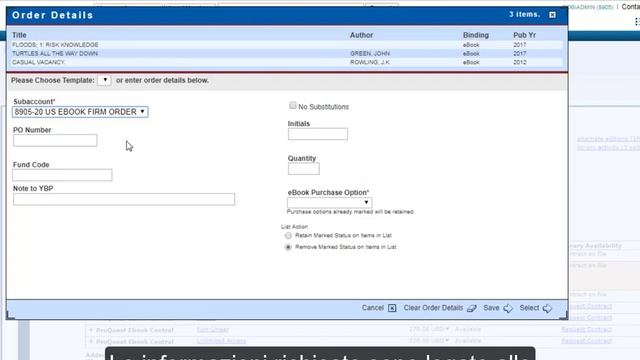
Task: Open the Subaccount dropdown
Action: 80,112
